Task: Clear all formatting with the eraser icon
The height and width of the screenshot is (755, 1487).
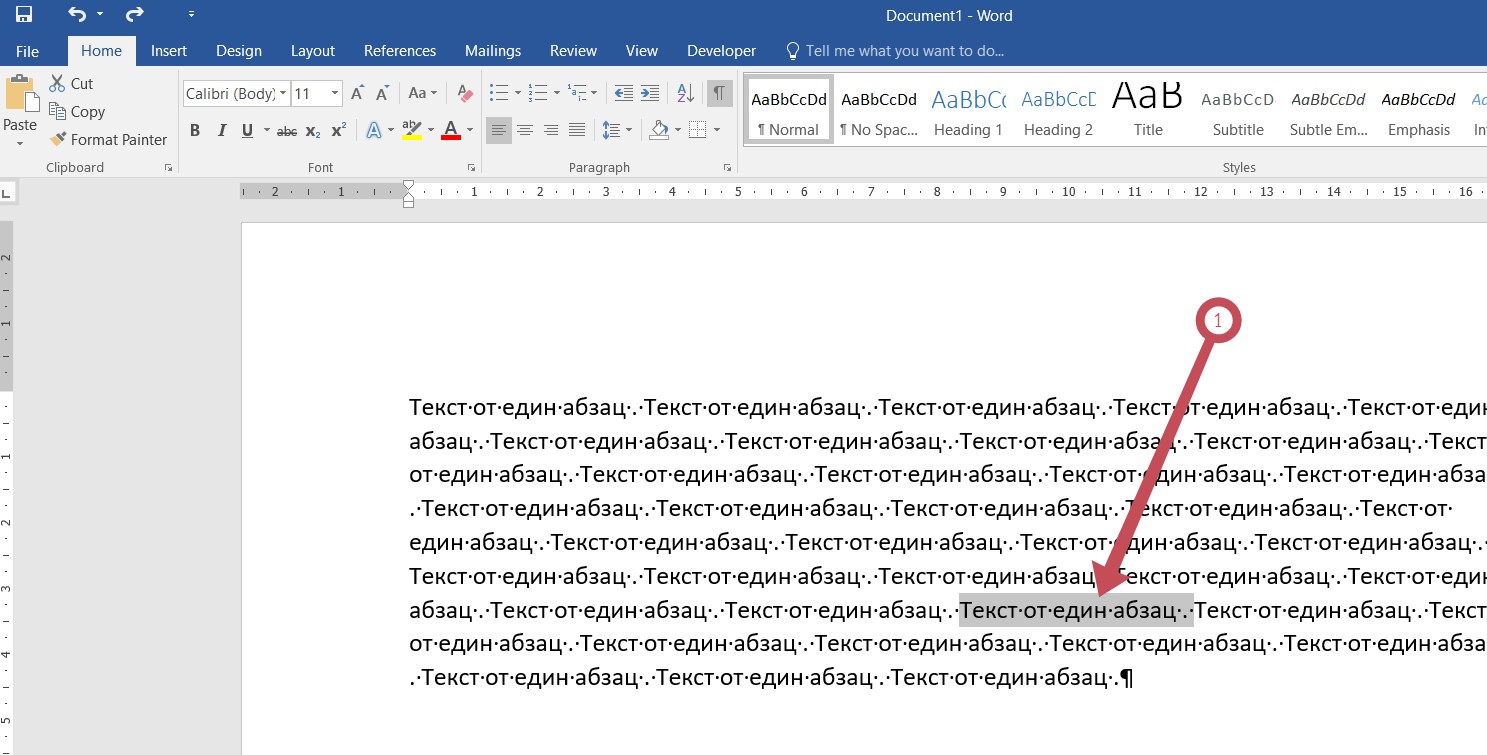Action: [465, 94]
